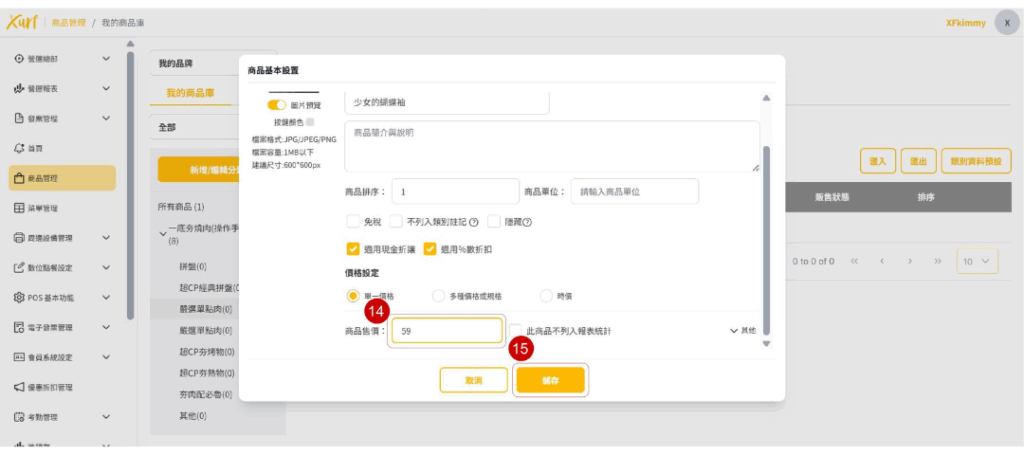Click the 按鍵顏色 color swatch

309,122
